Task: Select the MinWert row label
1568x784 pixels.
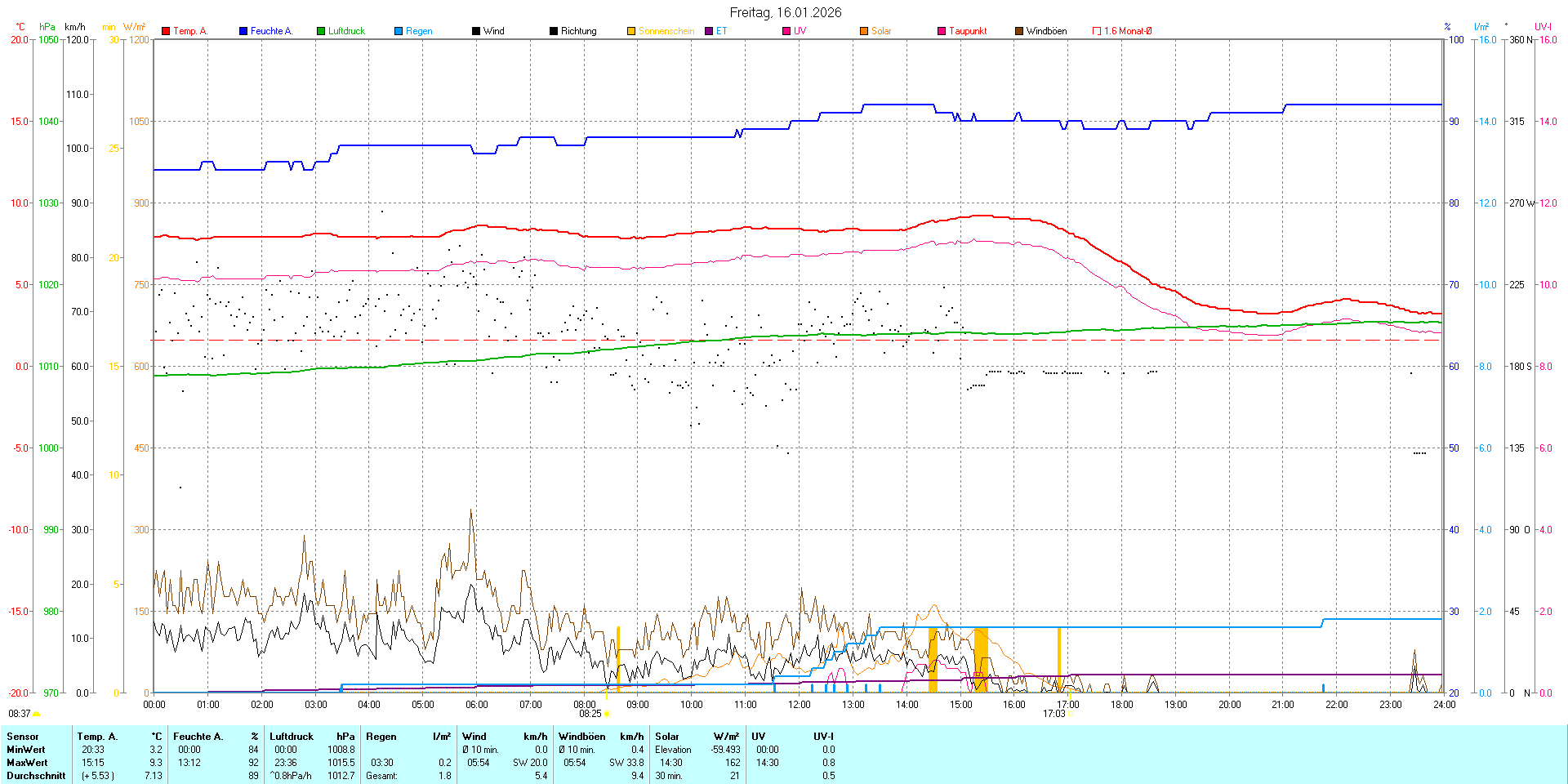Action: coord(26,750)
